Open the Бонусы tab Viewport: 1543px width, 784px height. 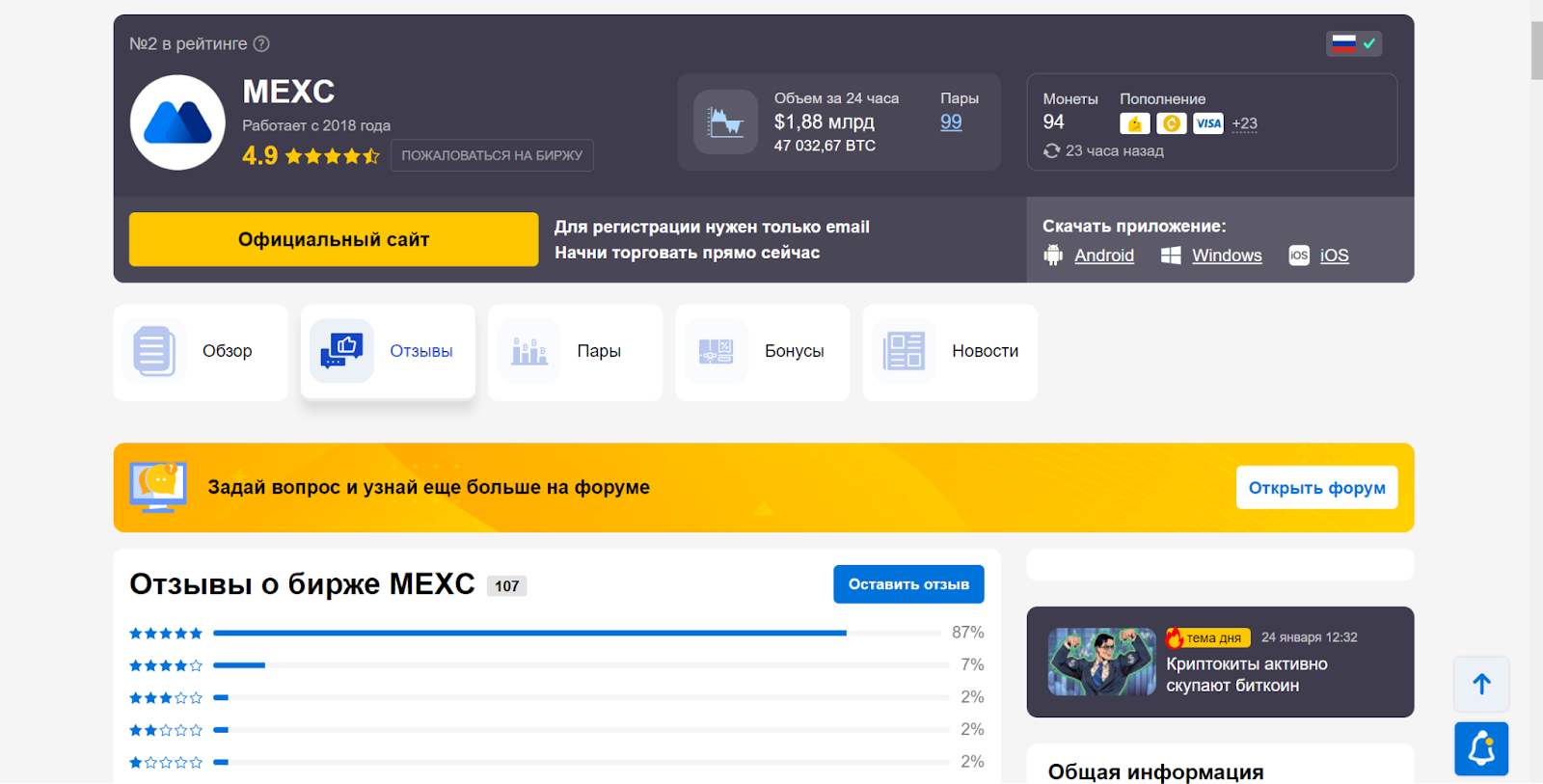pyautogui.click(x=762, y=352)
